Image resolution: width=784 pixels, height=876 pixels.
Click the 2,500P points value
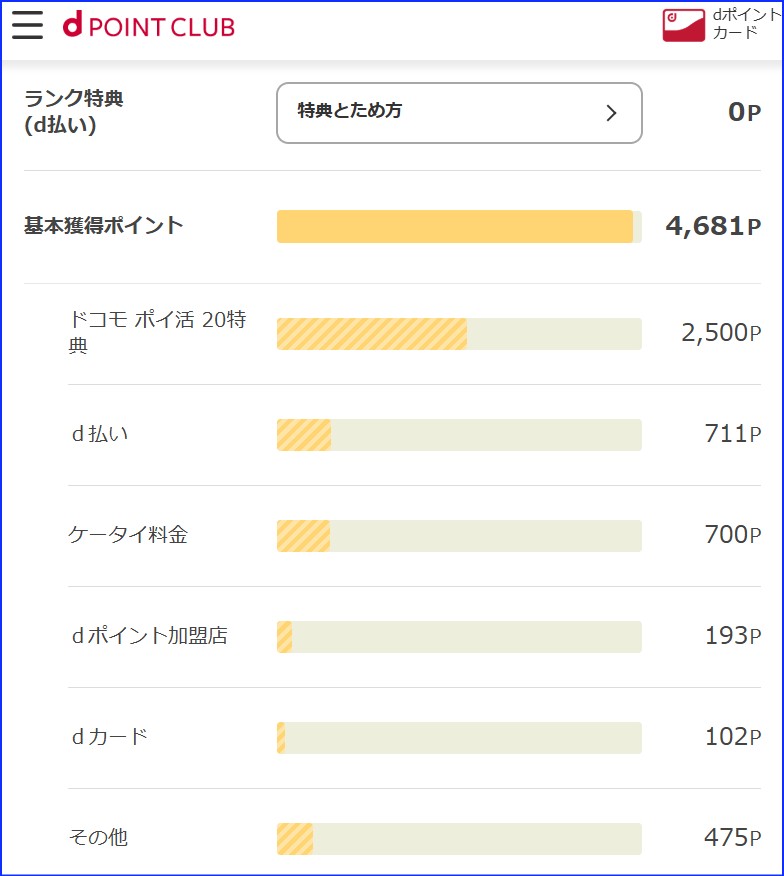tap(721, 333)
